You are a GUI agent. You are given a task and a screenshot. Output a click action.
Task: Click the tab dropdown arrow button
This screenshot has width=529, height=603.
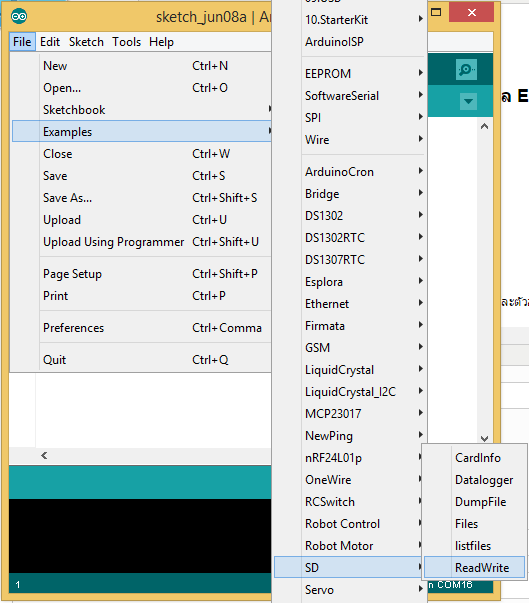468,102
